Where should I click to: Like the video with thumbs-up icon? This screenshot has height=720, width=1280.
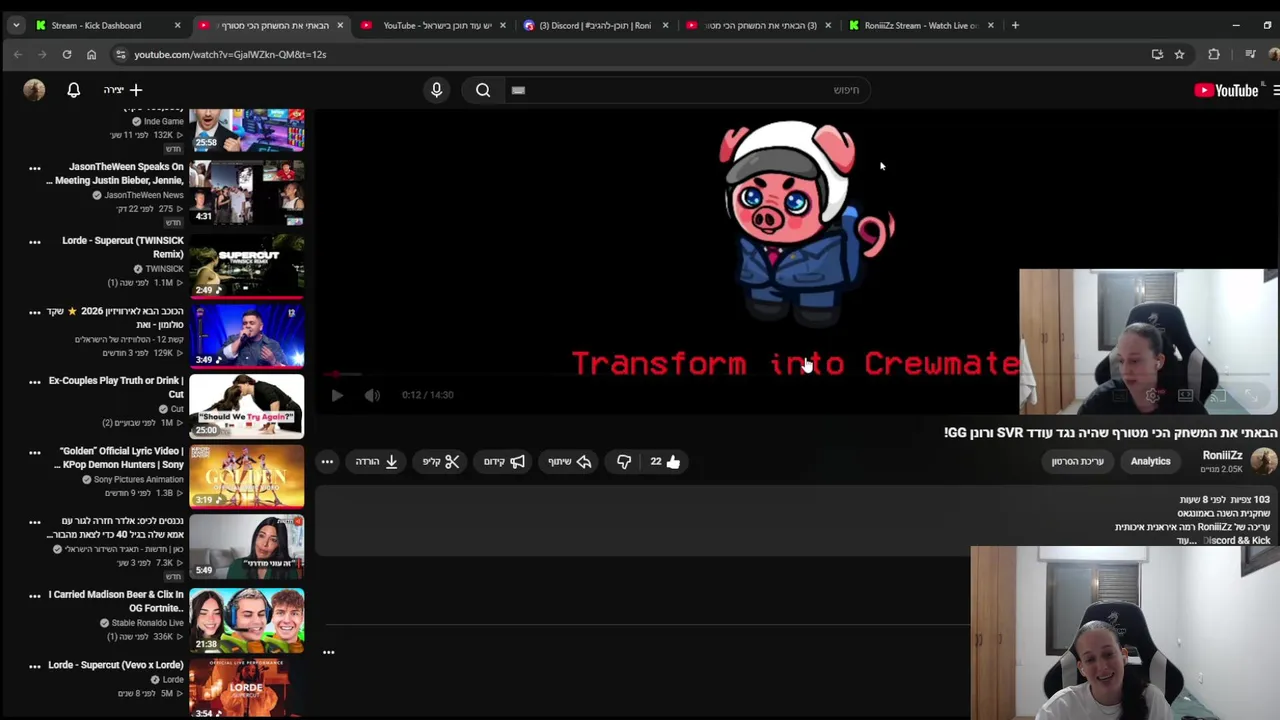pyautogui.click(x=666, y=461)
